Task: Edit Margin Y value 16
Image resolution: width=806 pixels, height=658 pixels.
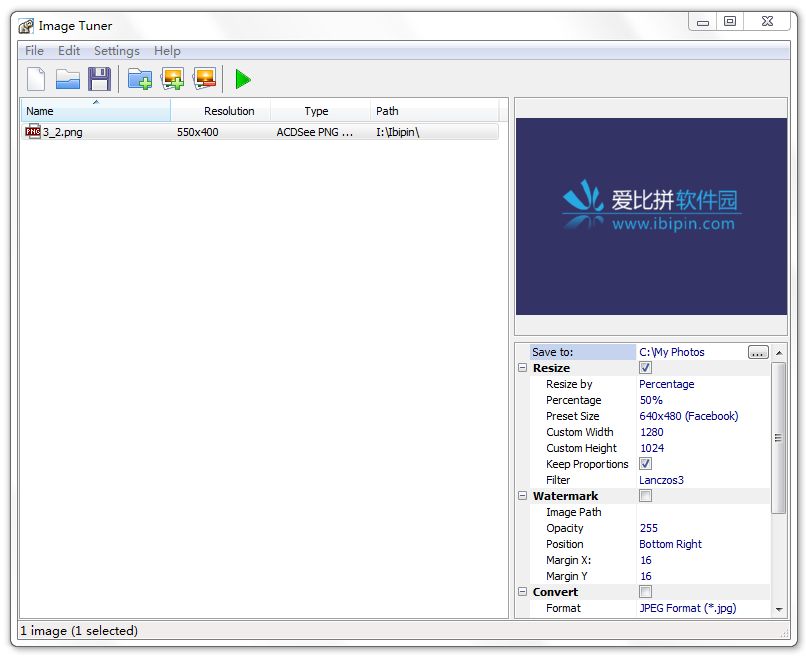Action: point(646,576)
